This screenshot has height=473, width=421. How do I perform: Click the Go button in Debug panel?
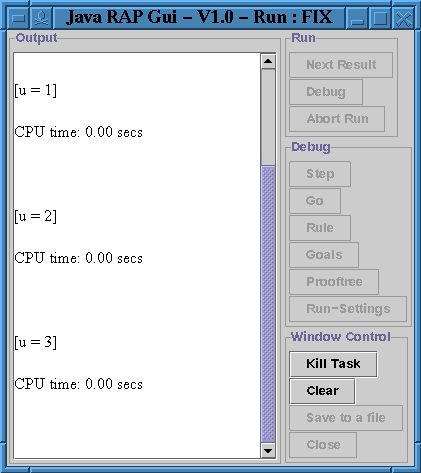(x=315, y=201)
